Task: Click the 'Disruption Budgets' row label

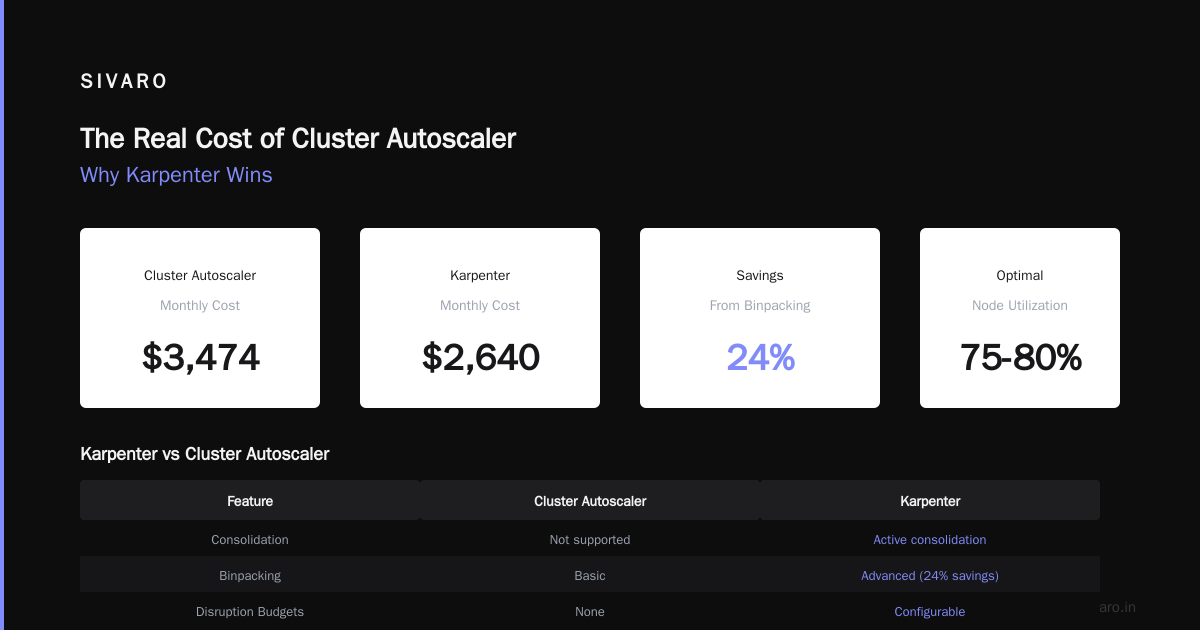Action: [250, 611]
